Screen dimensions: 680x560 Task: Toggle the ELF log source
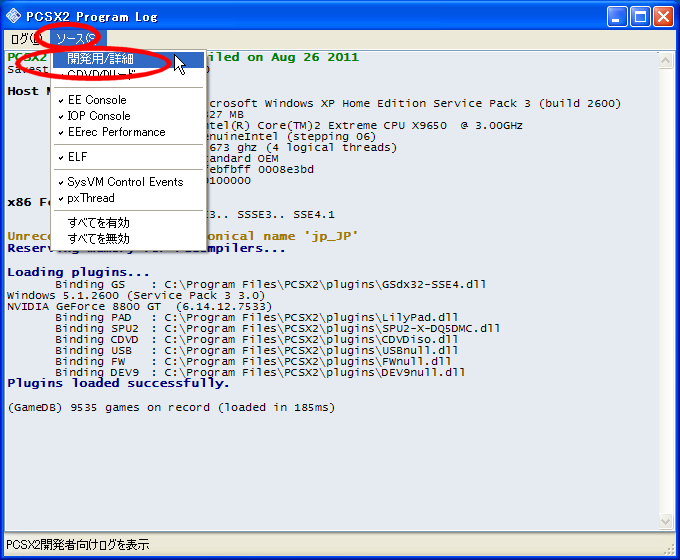click(128, 157)
